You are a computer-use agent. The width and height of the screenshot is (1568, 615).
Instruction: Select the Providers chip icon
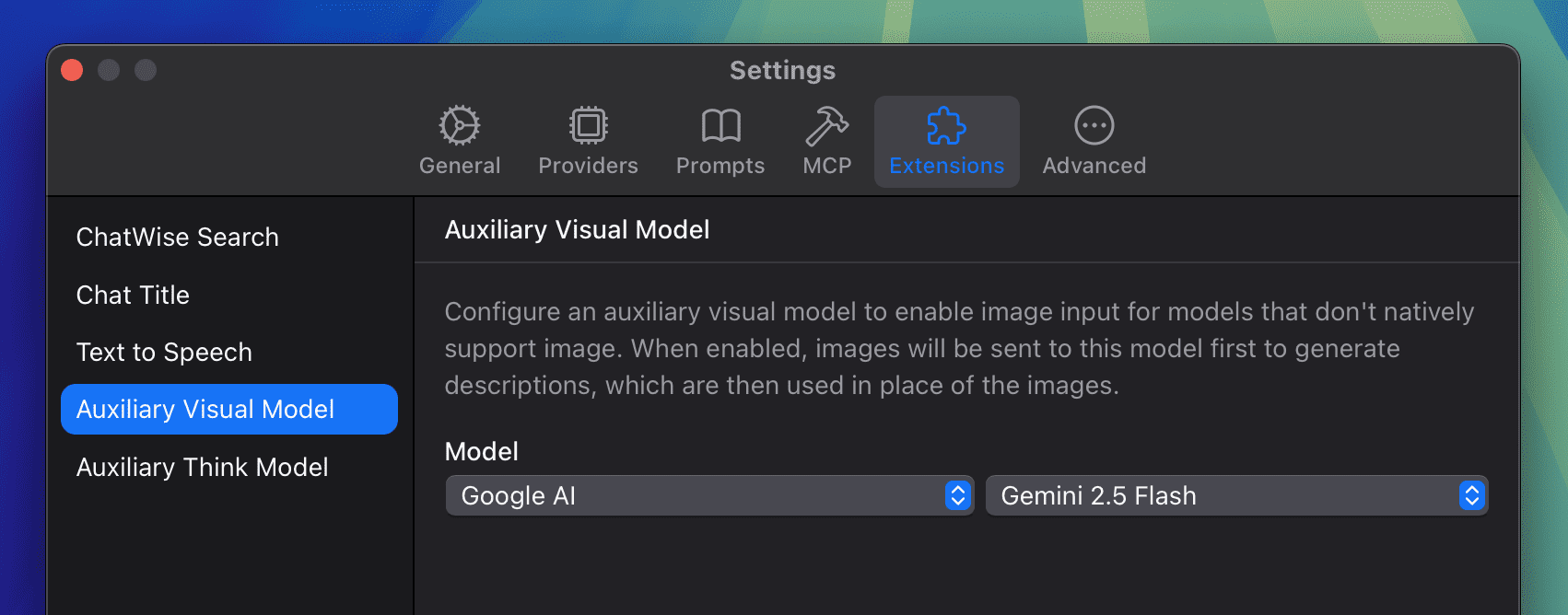[588, 125]
